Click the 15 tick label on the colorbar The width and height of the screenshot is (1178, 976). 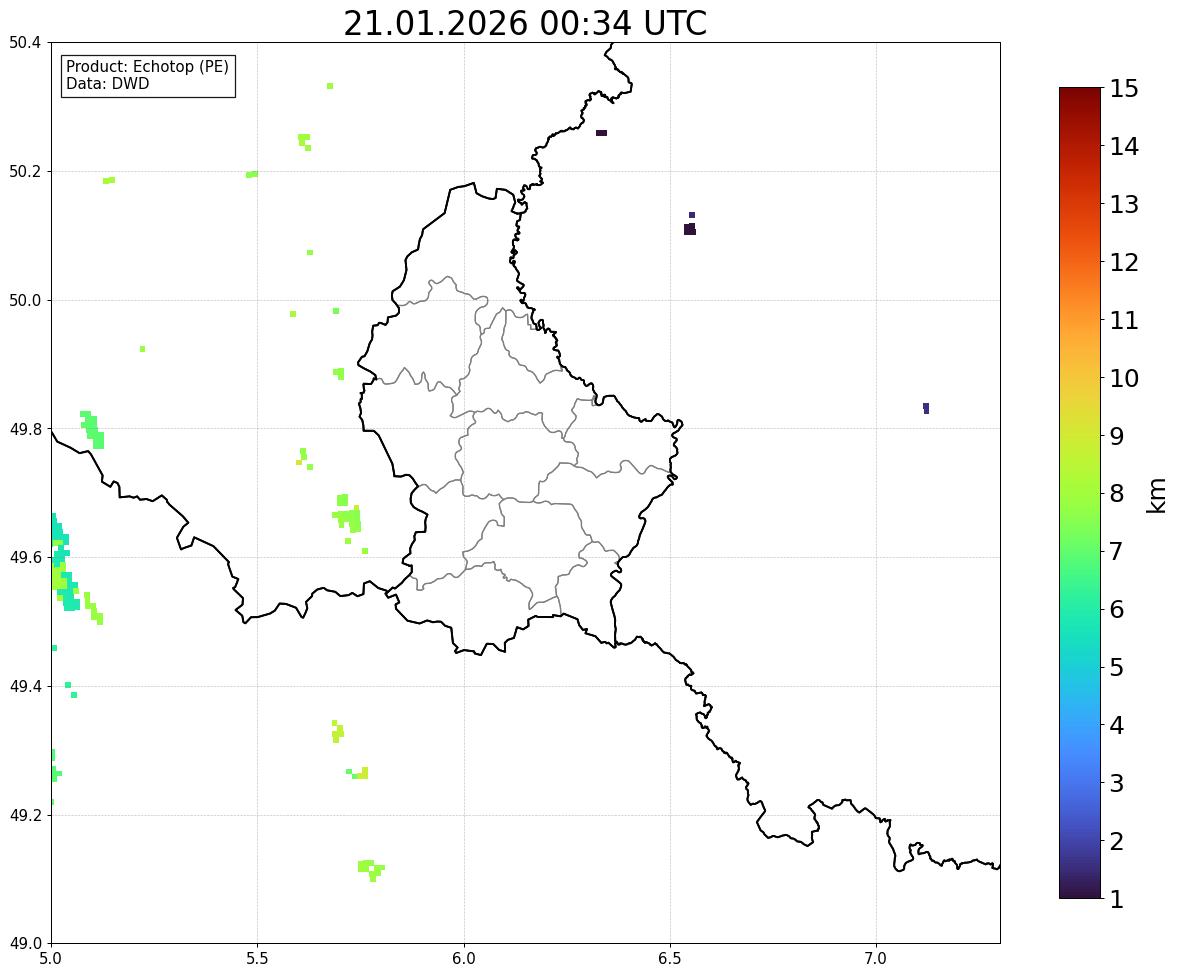[1124, 89]
